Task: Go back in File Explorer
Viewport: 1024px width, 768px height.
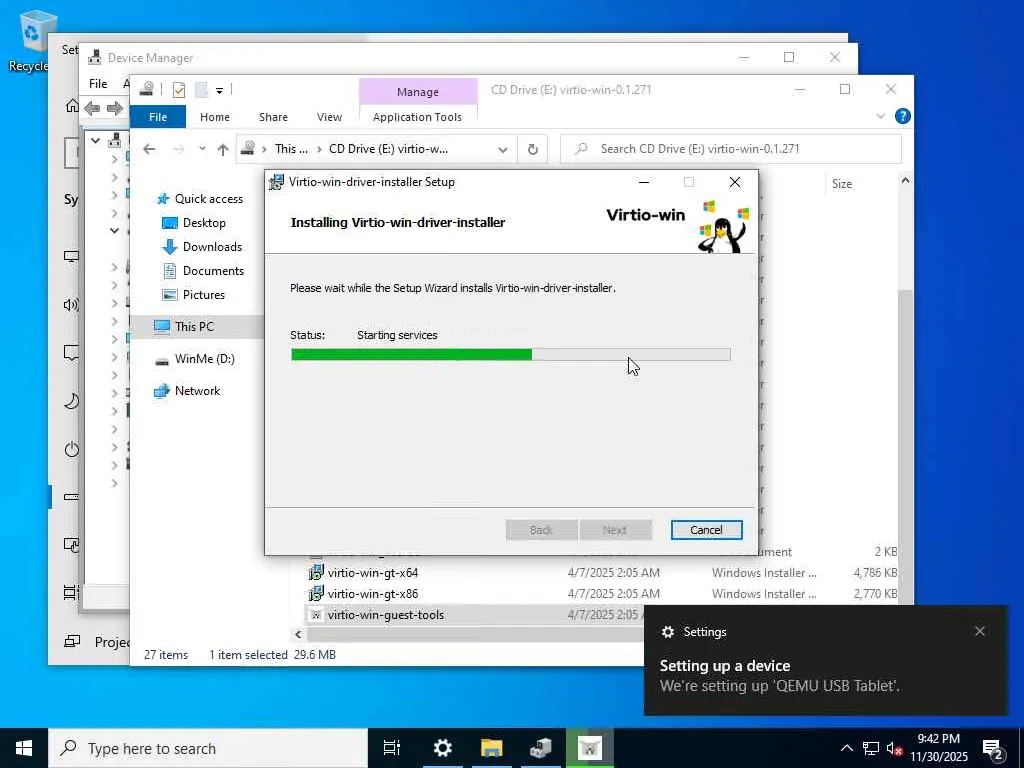Action: [149, 149]
